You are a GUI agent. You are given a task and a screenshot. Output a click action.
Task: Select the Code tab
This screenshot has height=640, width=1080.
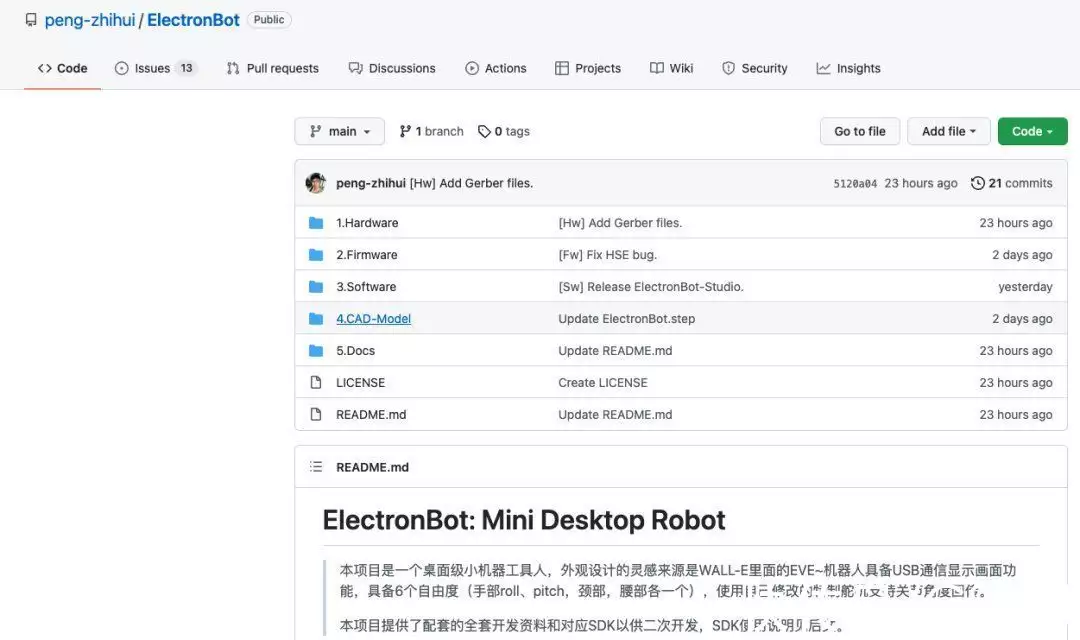pyautogui.click(x=63, y=68)
